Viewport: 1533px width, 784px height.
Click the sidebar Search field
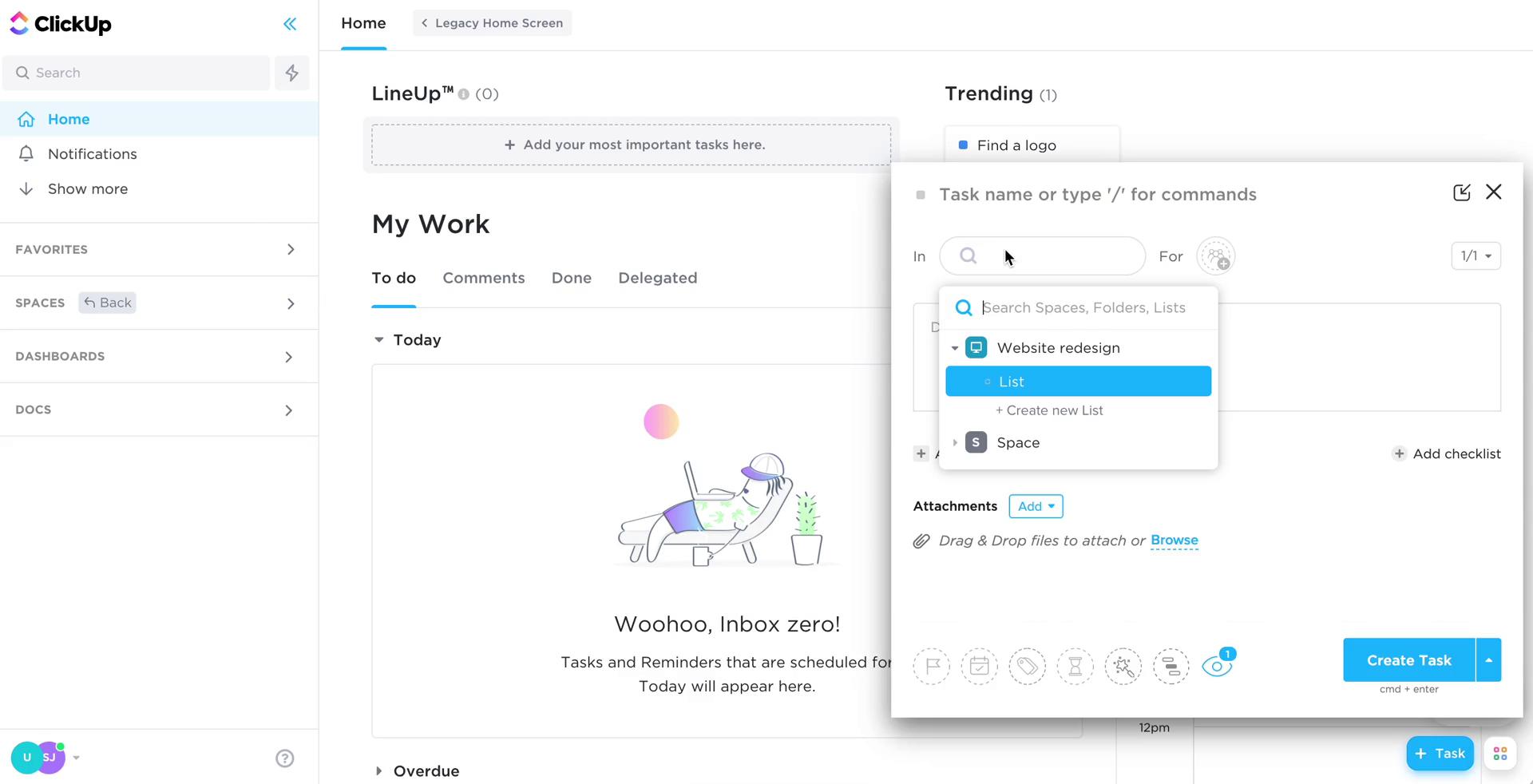tap(137, 73)
